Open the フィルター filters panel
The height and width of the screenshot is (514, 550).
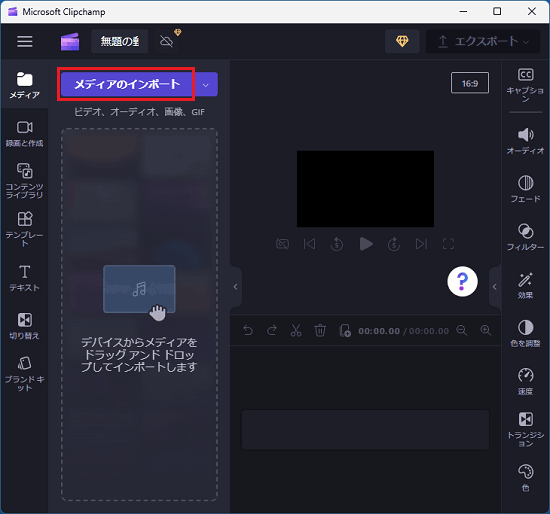click(x=525, y=238)
